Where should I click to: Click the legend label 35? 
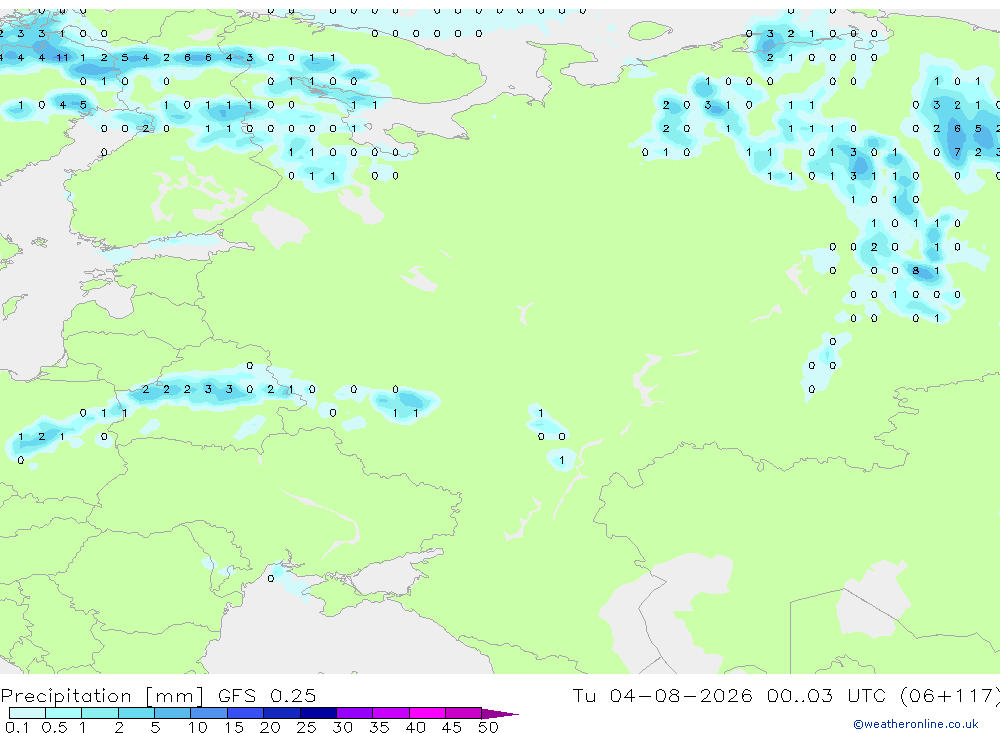pyautogui.click(x=379, y=727)
